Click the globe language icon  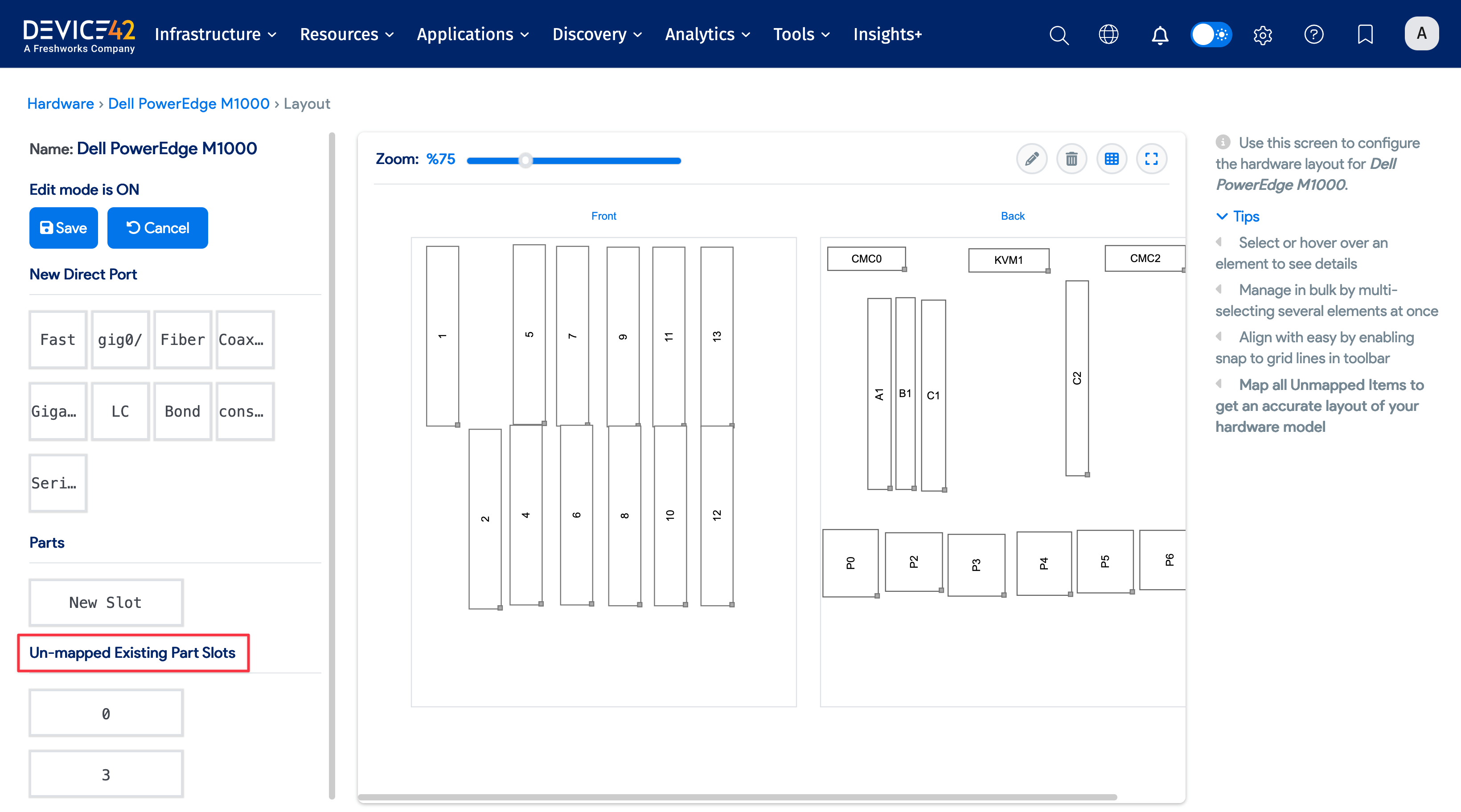[x=1109, y=35]
